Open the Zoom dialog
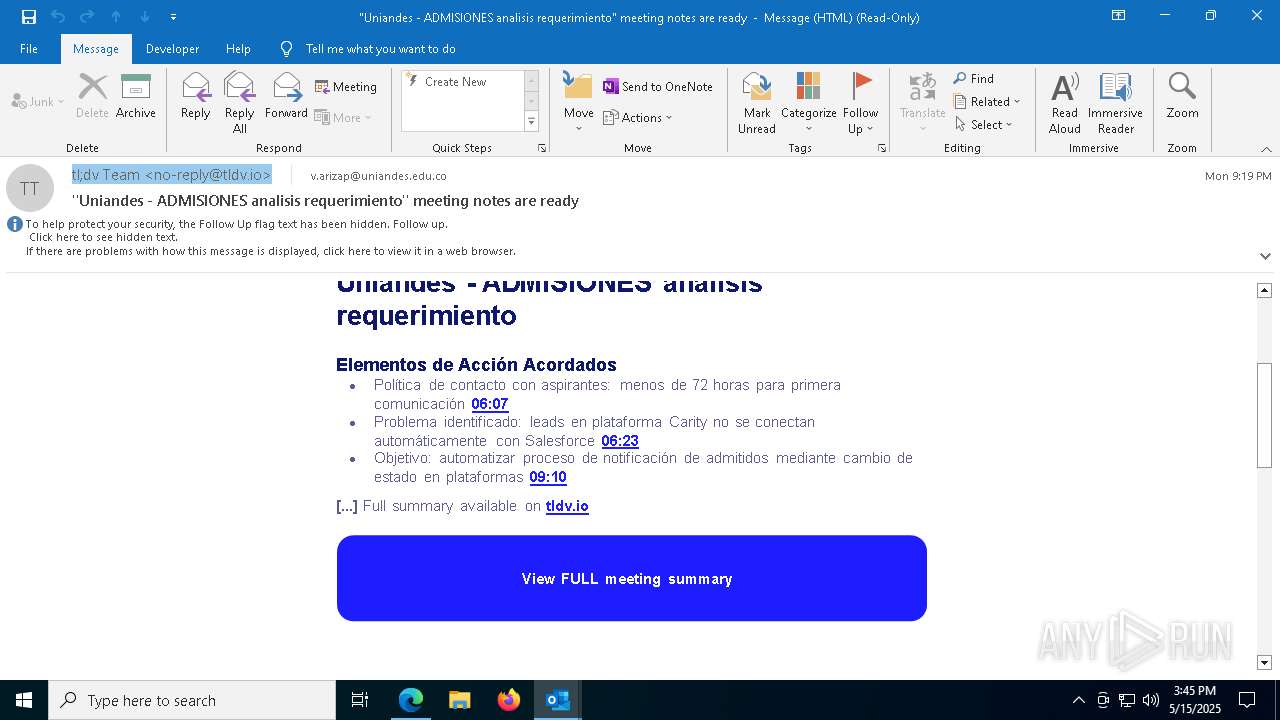The image size is (1280, 720). pyautogui.click(x=1182, y=97)
